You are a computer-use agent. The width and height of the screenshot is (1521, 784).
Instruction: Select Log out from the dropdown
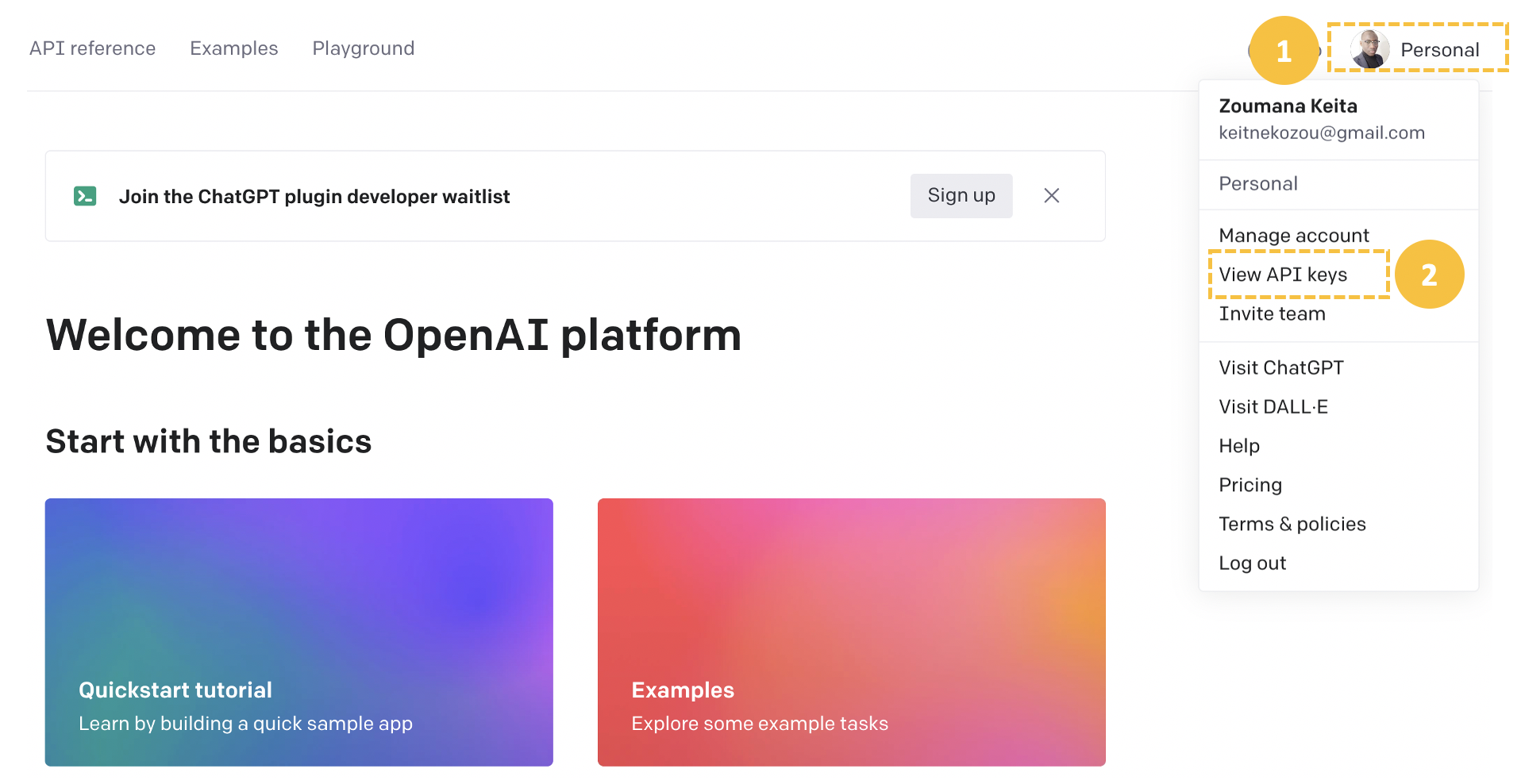1253,563
